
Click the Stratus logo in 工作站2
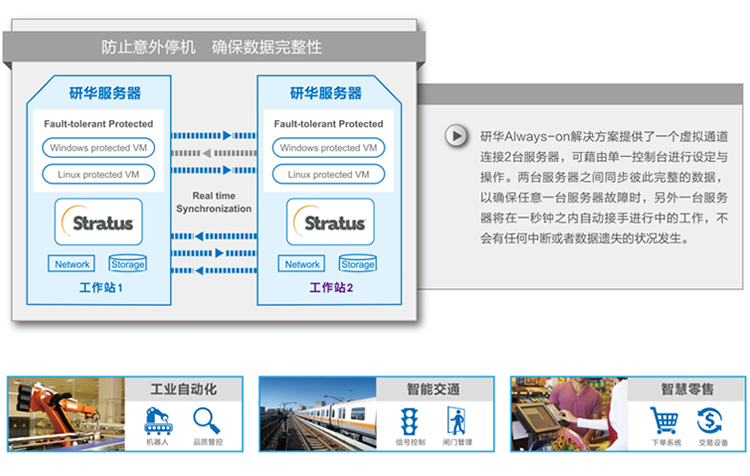point(330,222)
